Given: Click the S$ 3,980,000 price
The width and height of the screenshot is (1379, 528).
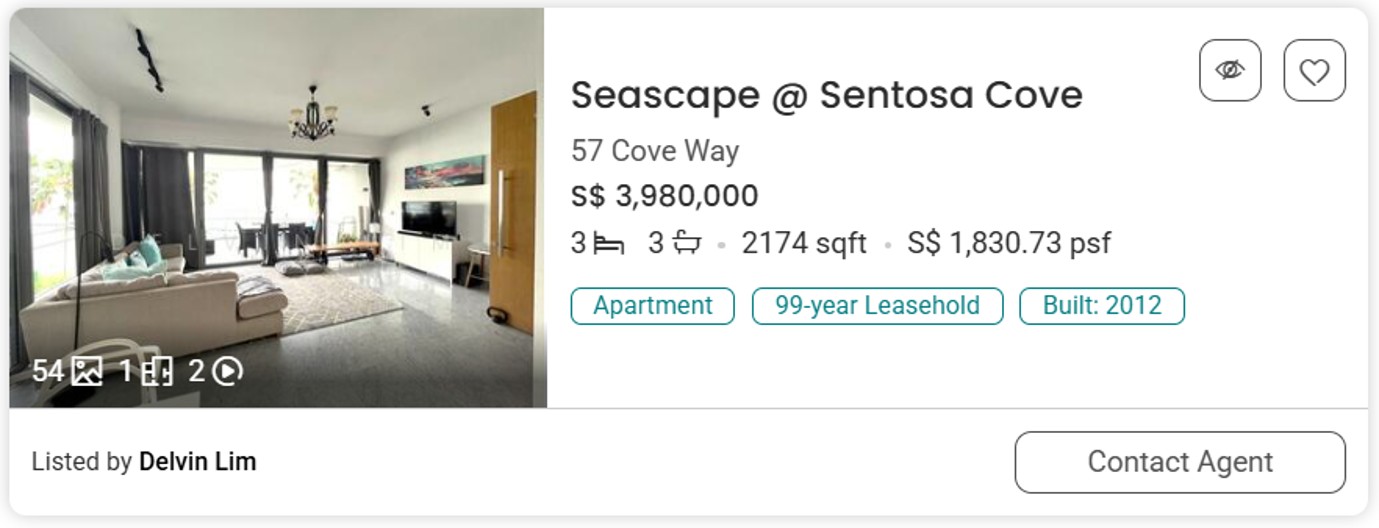Looking at the screenshot, I should pos(664,196).
